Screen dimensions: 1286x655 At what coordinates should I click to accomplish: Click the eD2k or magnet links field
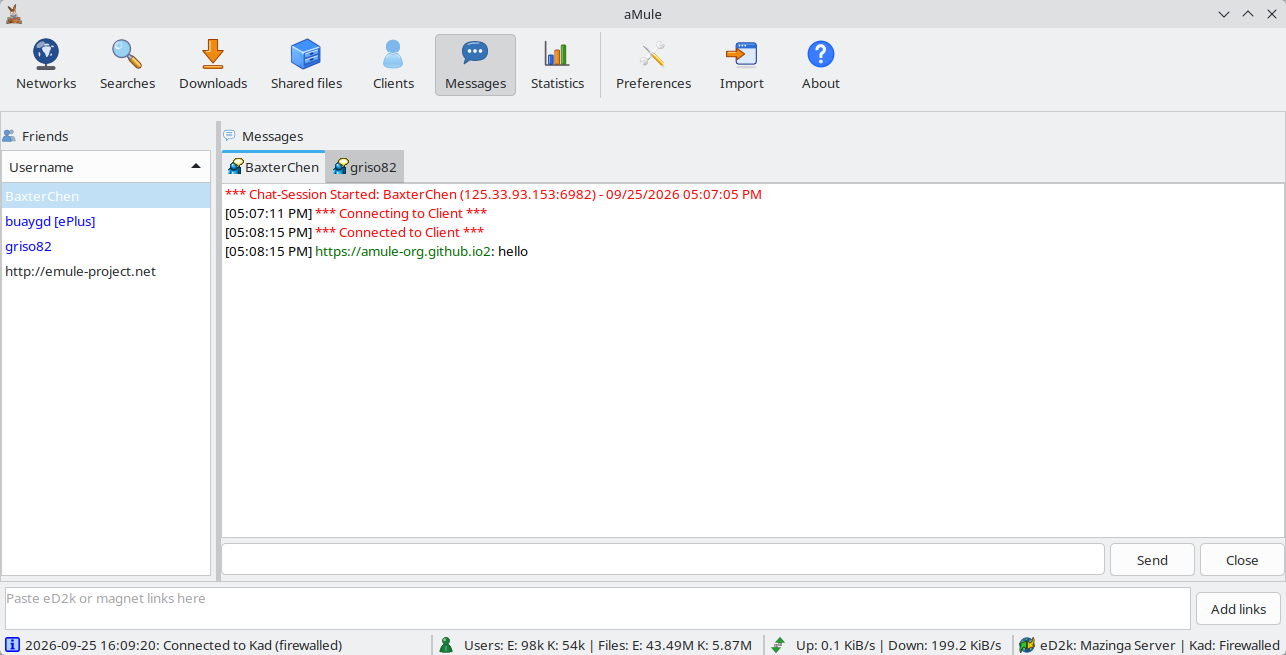click(596, 608)
